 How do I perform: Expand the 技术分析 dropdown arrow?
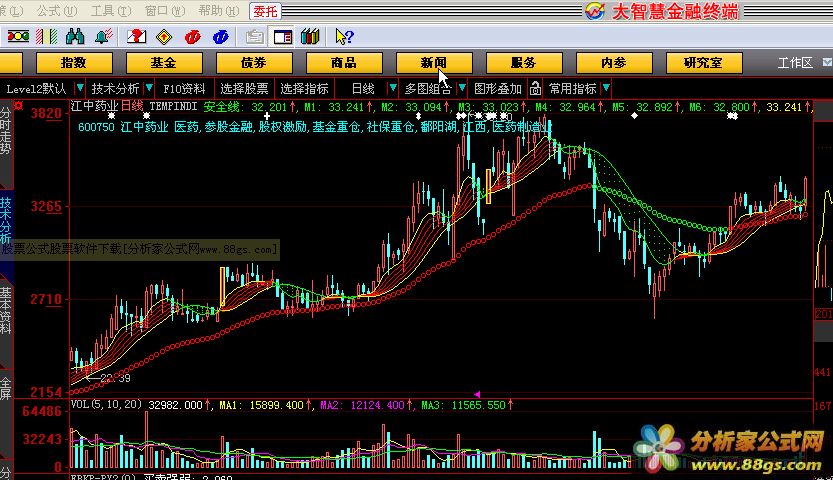(149, 88)
